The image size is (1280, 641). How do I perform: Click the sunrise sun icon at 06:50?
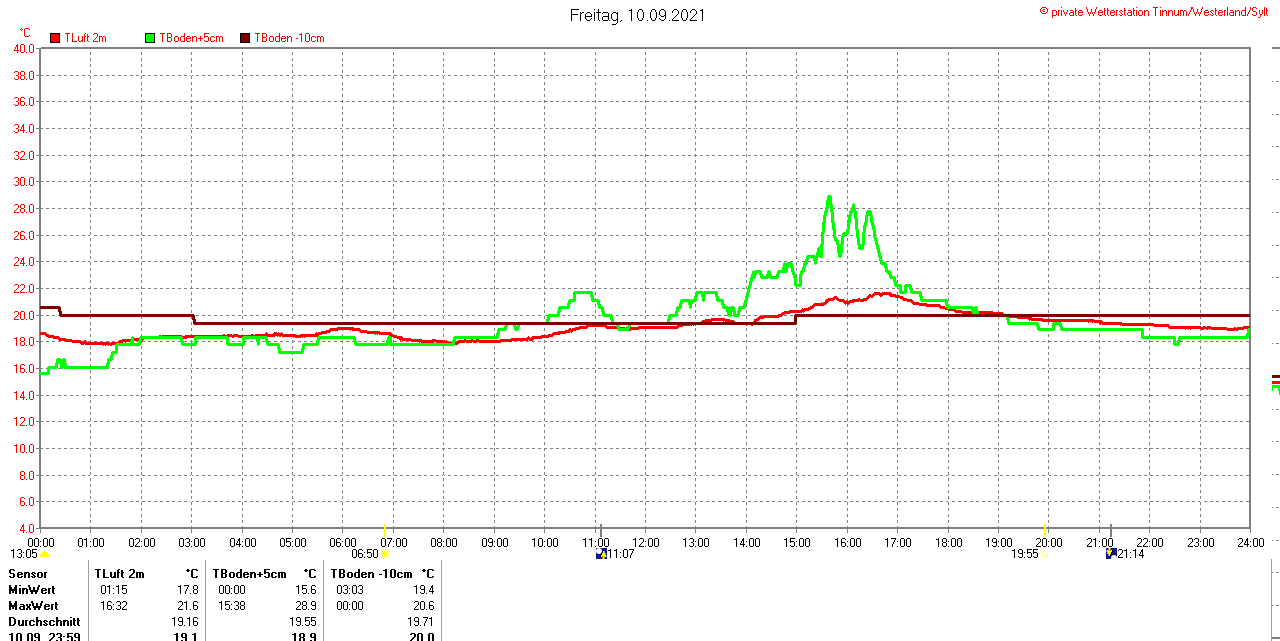(385, 554)
